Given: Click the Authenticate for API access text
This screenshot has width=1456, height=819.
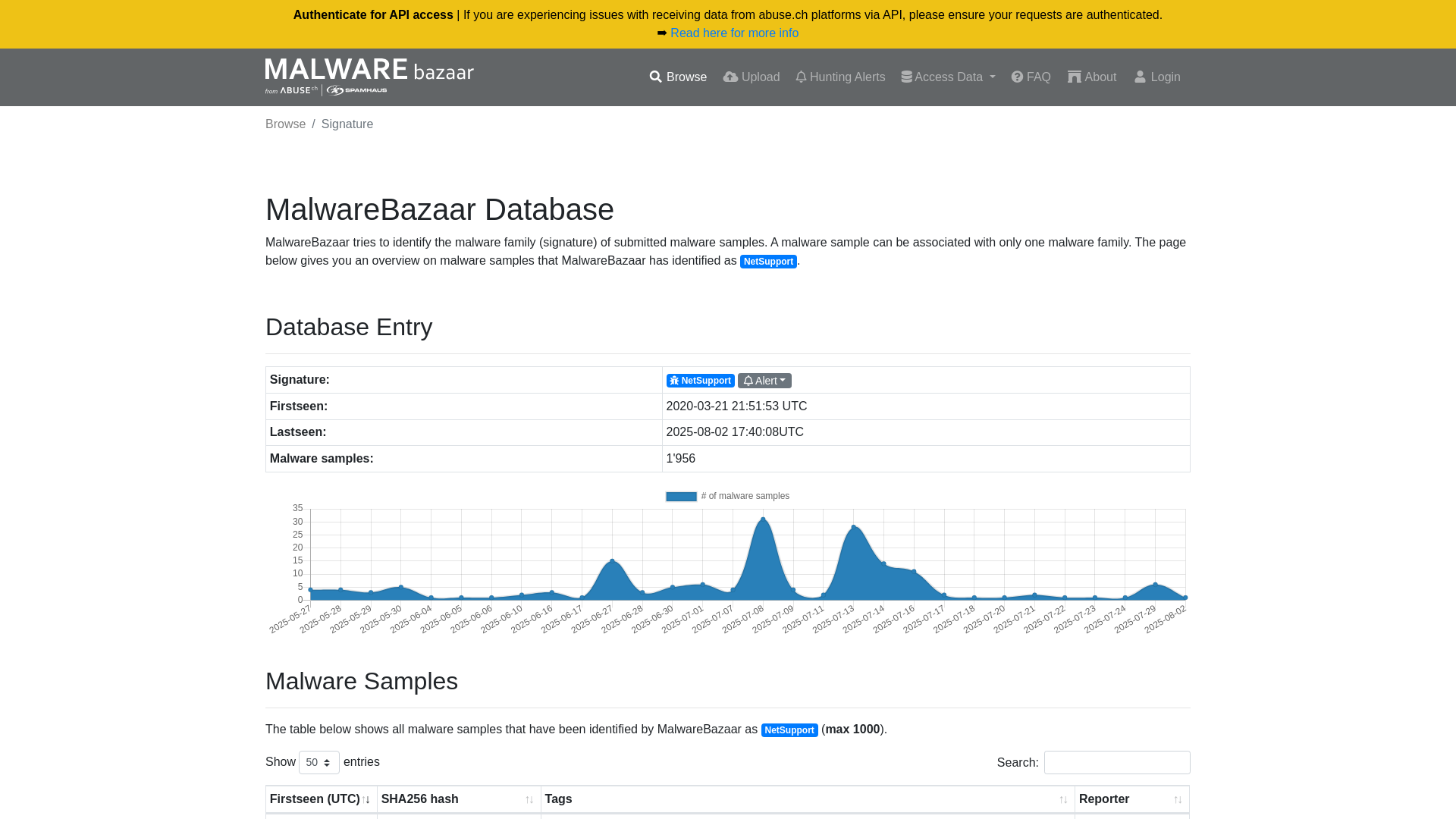Looking at the screenshot, I should [x=373, y=15].
